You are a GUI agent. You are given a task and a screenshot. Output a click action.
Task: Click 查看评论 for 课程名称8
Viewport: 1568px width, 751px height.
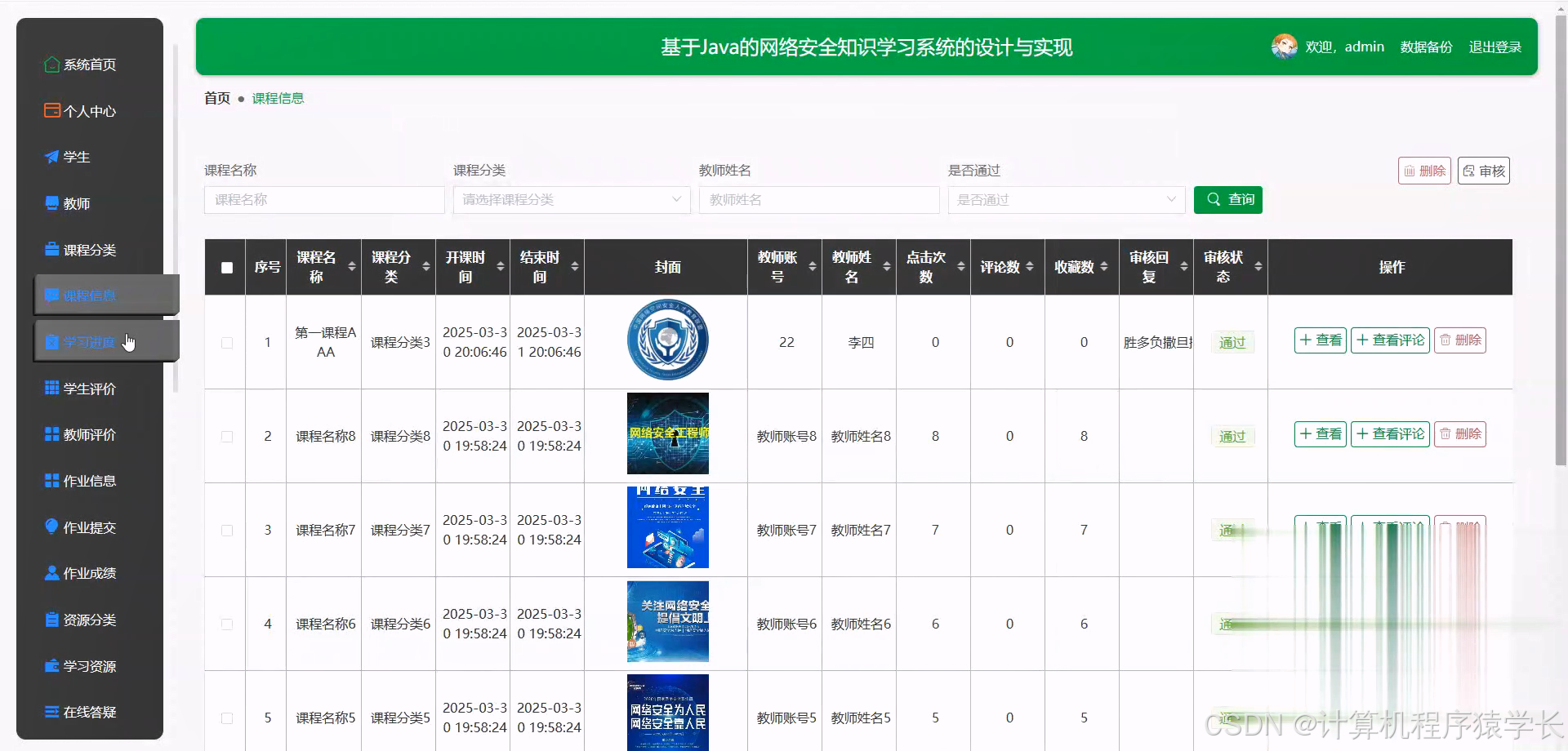(1390, 433)
